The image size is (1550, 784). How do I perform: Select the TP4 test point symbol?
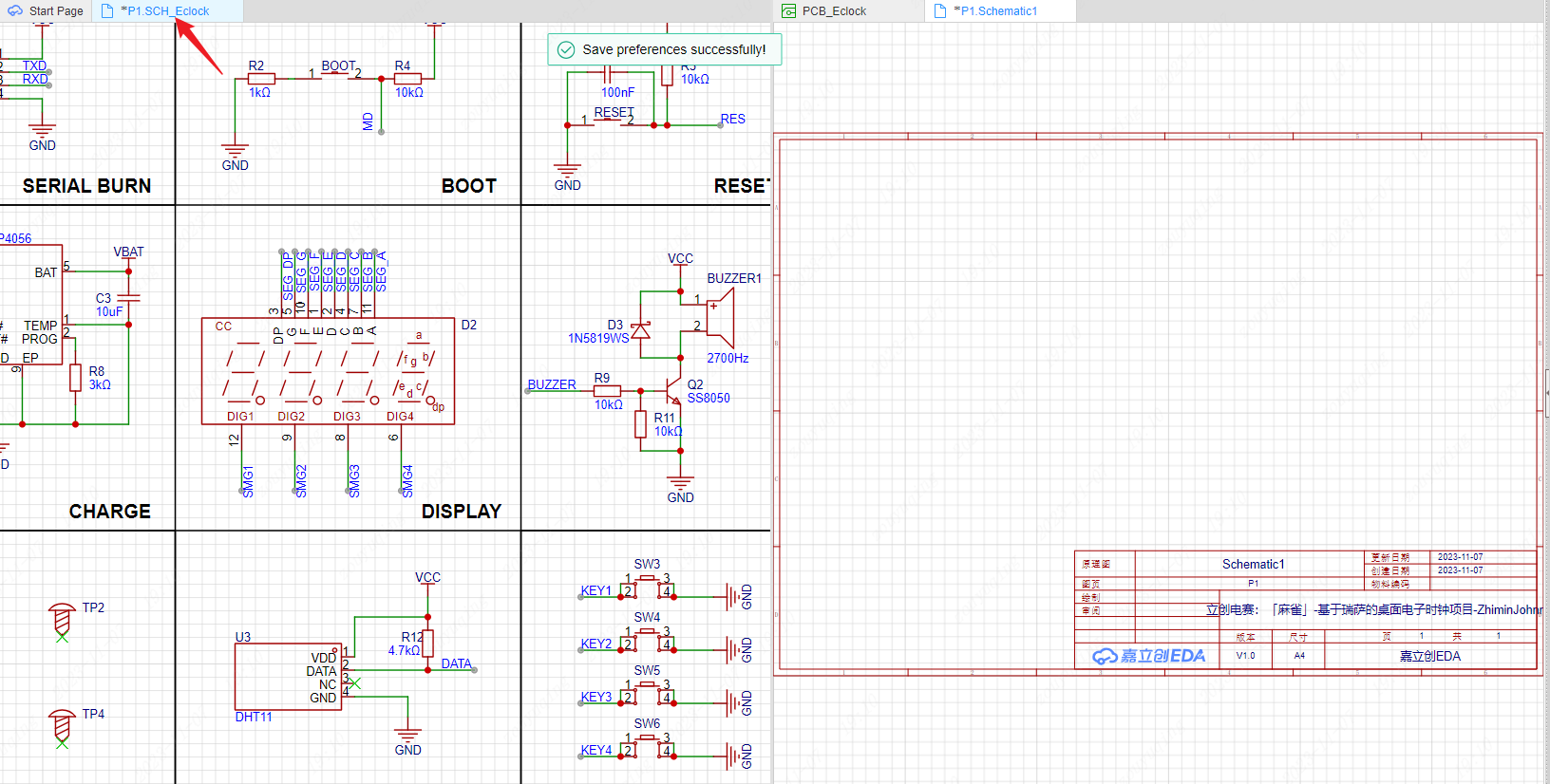pyautogui.click(x=62, y=727)
